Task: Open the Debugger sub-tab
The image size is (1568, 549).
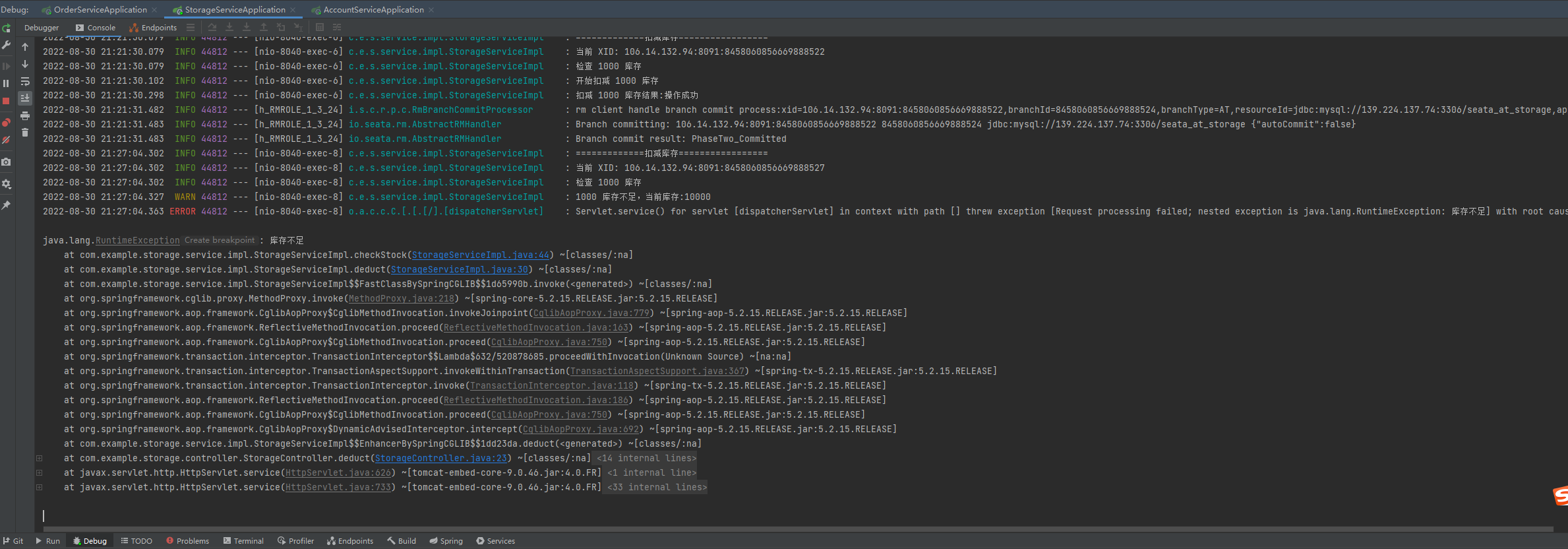Action: click(x=42, y=28)
